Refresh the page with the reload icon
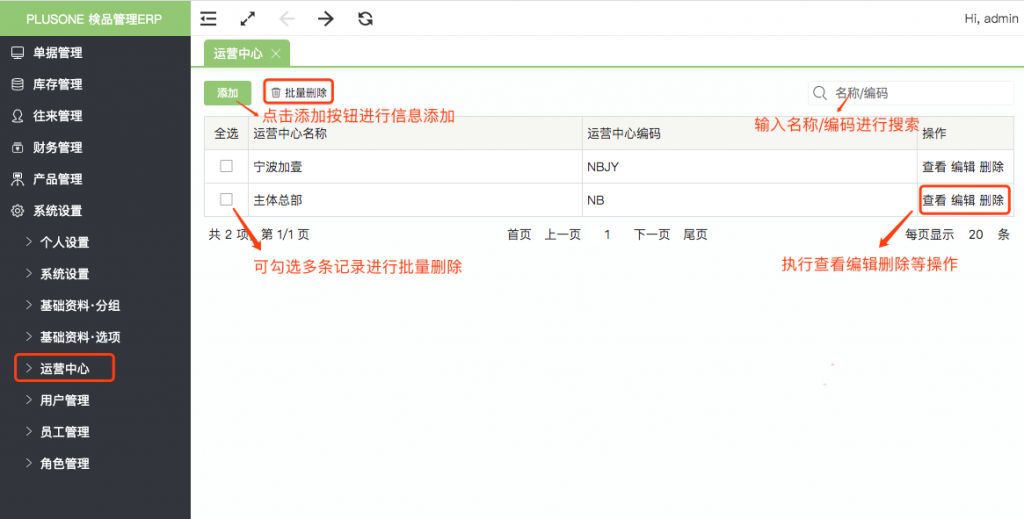The width and height of the screenshot is (1024, 519). [x=365, y=18]
